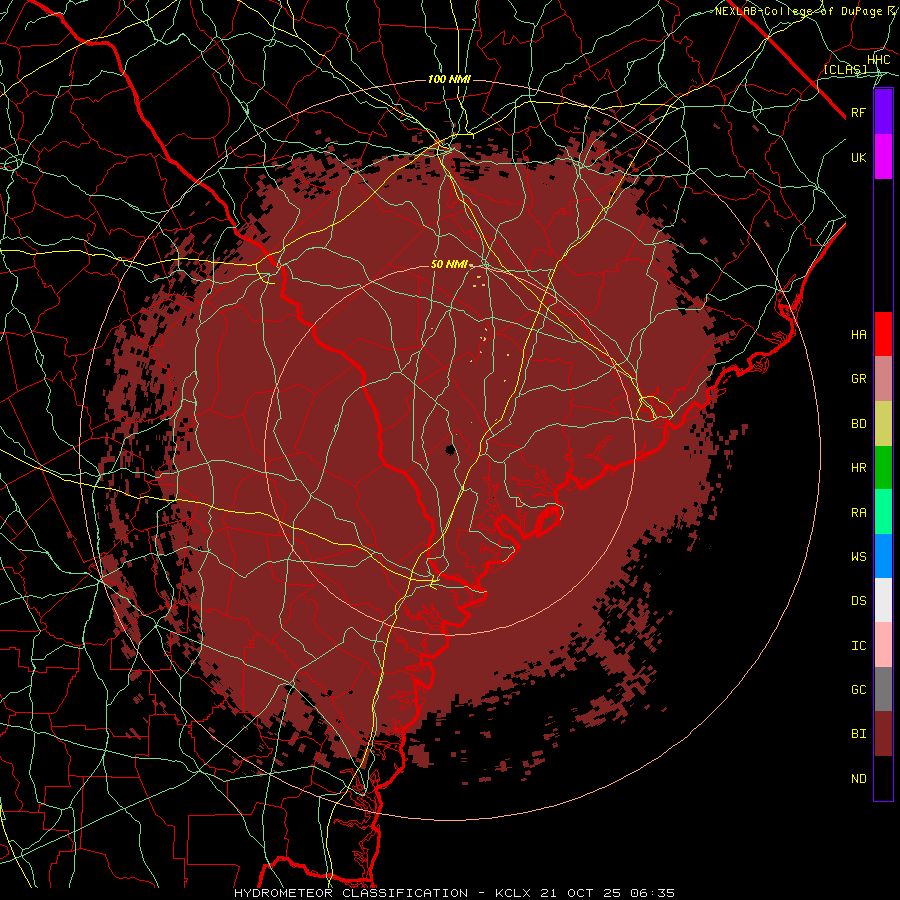Image resolution: width=900 pixels, height=900 pixels.
Task: Click the "06:35" timestamp text
Action: pyautogui.click(x=653, y=893)
